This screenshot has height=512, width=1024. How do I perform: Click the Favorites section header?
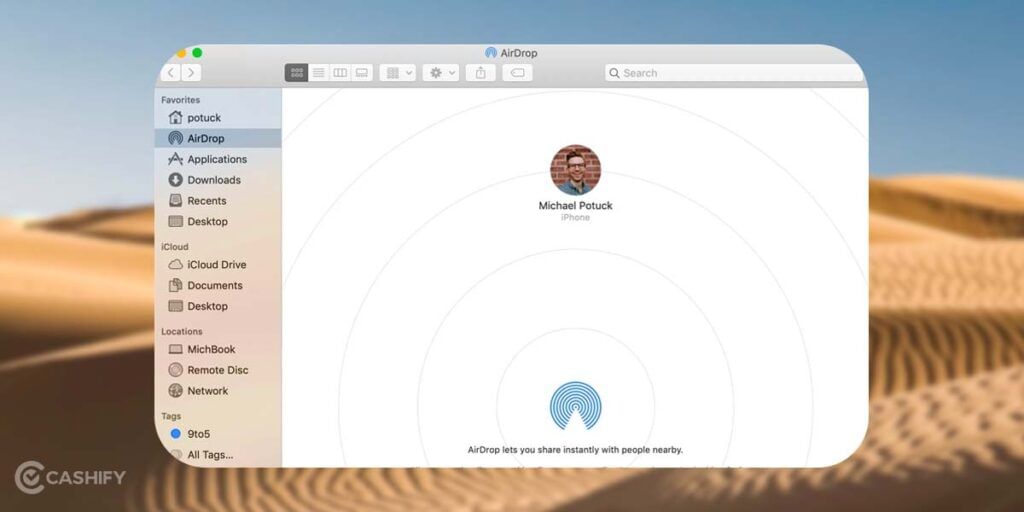(x=181, y=100)
